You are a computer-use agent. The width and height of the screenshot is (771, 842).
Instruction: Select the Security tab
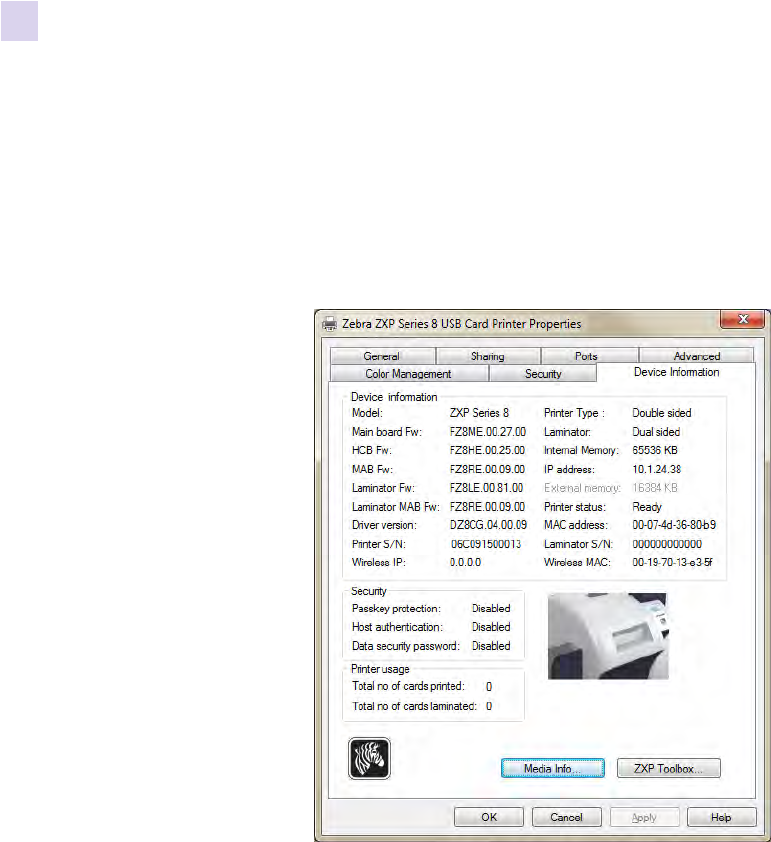(x=543, y=374)
